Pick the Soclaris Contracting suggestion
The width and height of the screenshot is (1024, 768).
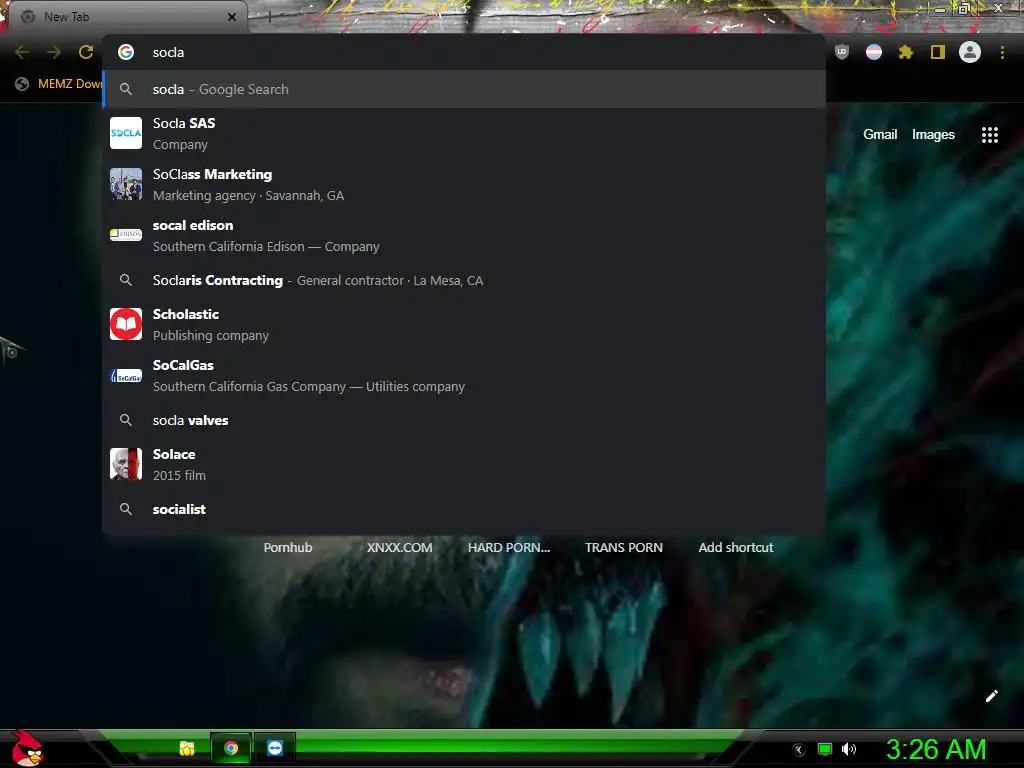tap(464, 281)
